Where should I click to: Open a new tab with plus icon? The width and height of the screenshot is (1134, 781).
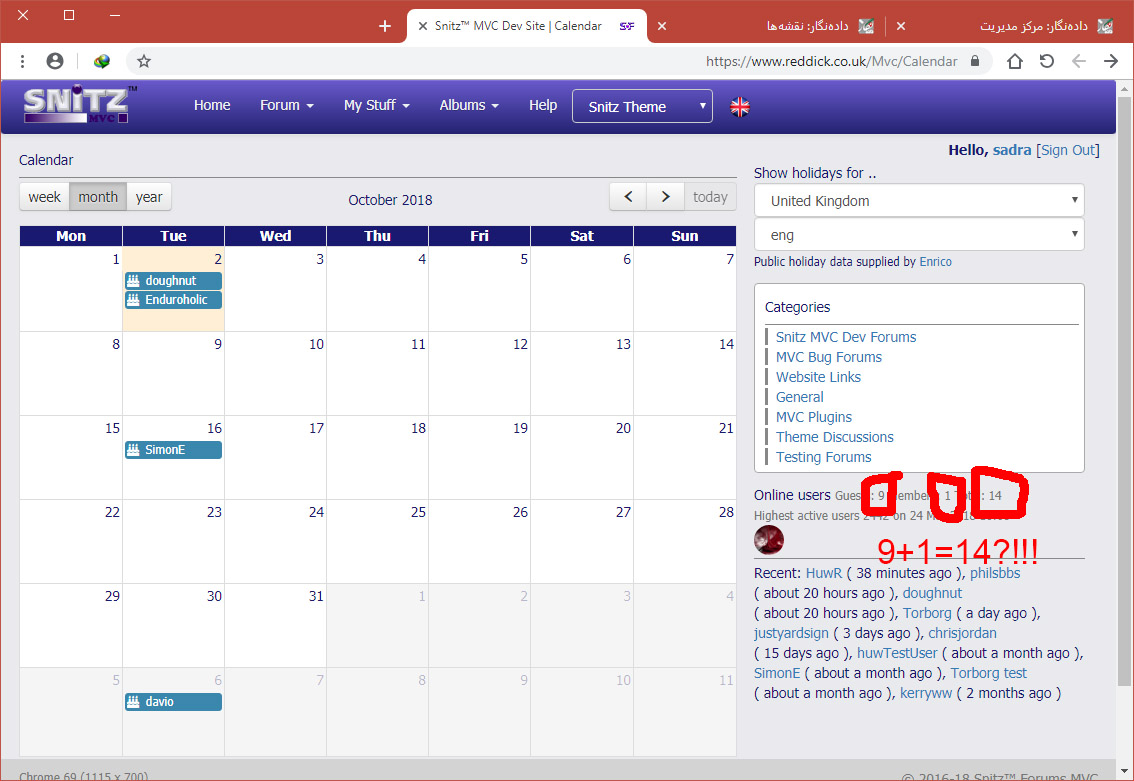(385, 26)
